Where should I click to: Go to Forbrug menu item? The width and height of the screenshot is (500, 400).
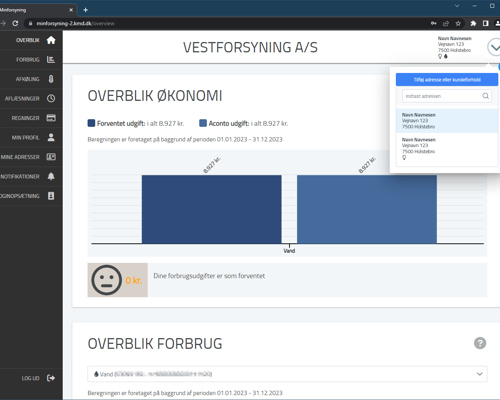(x=28, y=60)
